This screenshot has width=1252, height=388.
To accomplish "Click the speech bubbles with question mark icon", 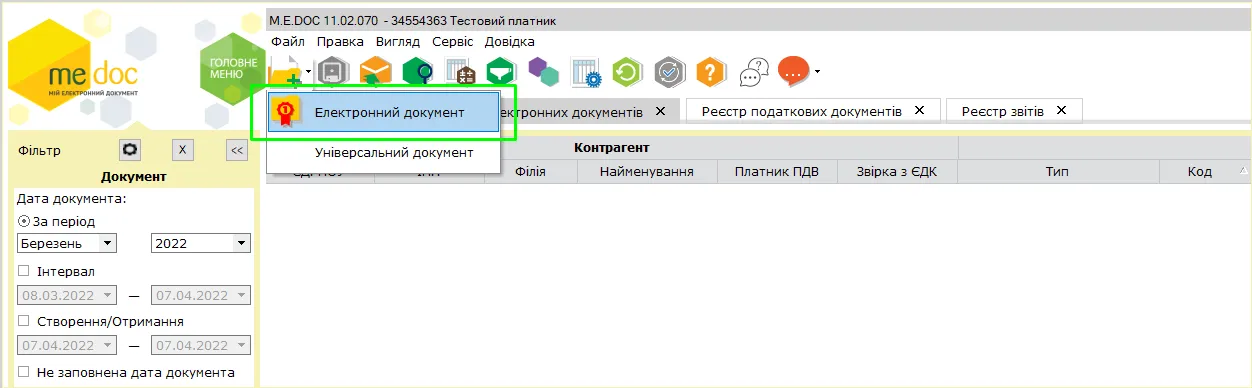I will pos(754,72).
